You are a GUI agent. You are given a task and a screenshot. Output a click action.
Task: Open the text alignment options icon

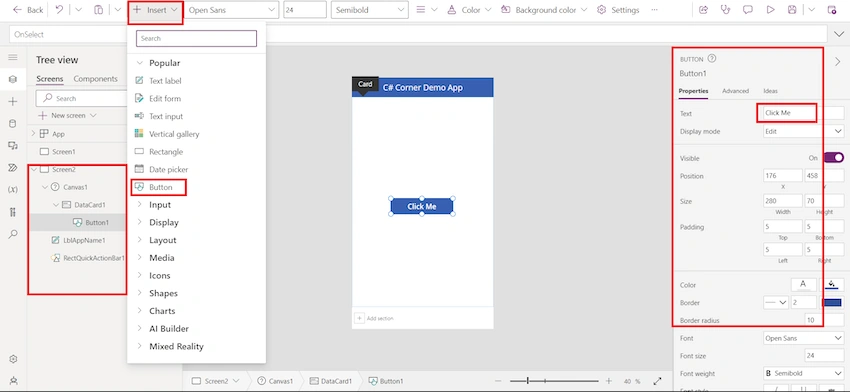click(x=421, y=10)
